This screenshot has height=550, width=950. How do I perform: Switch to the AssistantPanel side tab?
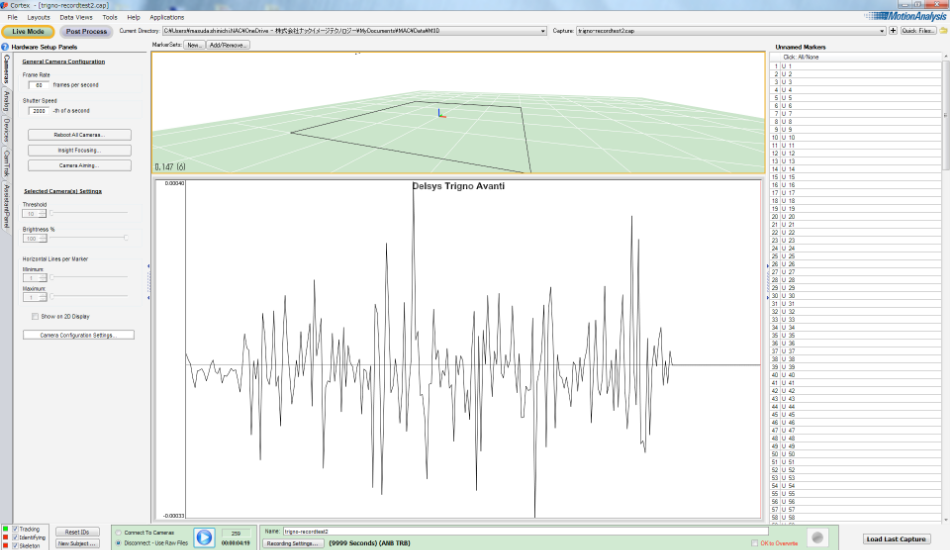click(x=7, y=207)
